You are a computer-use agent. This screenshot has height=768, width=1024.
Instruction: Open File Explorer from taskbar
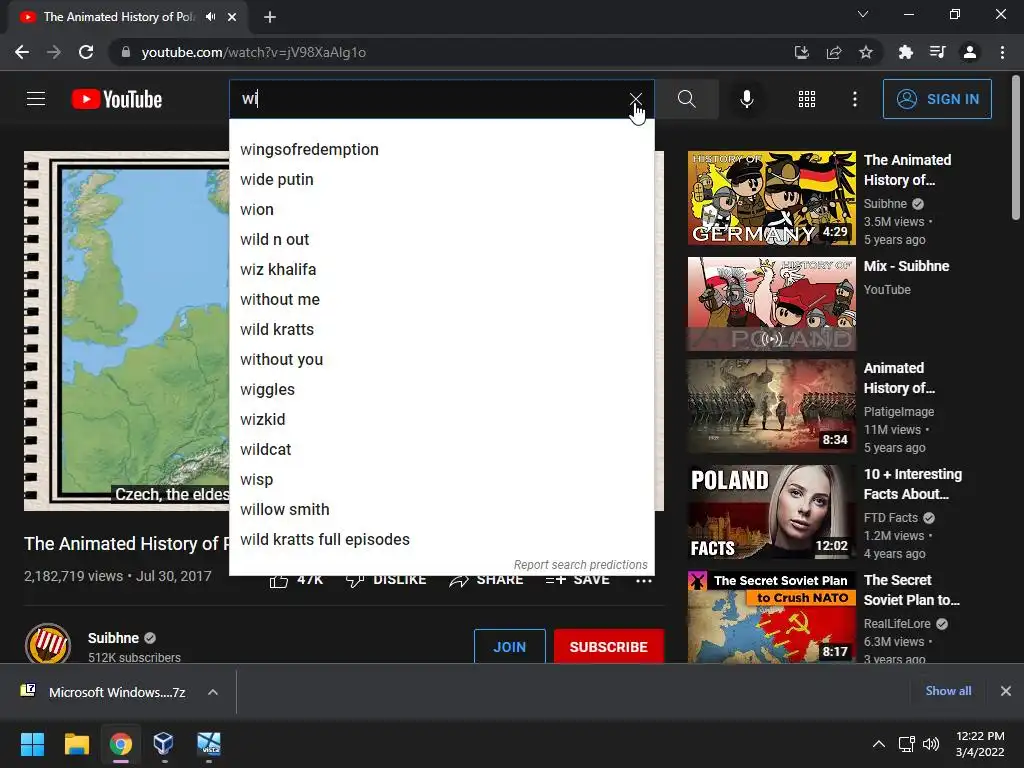(76, 744)
